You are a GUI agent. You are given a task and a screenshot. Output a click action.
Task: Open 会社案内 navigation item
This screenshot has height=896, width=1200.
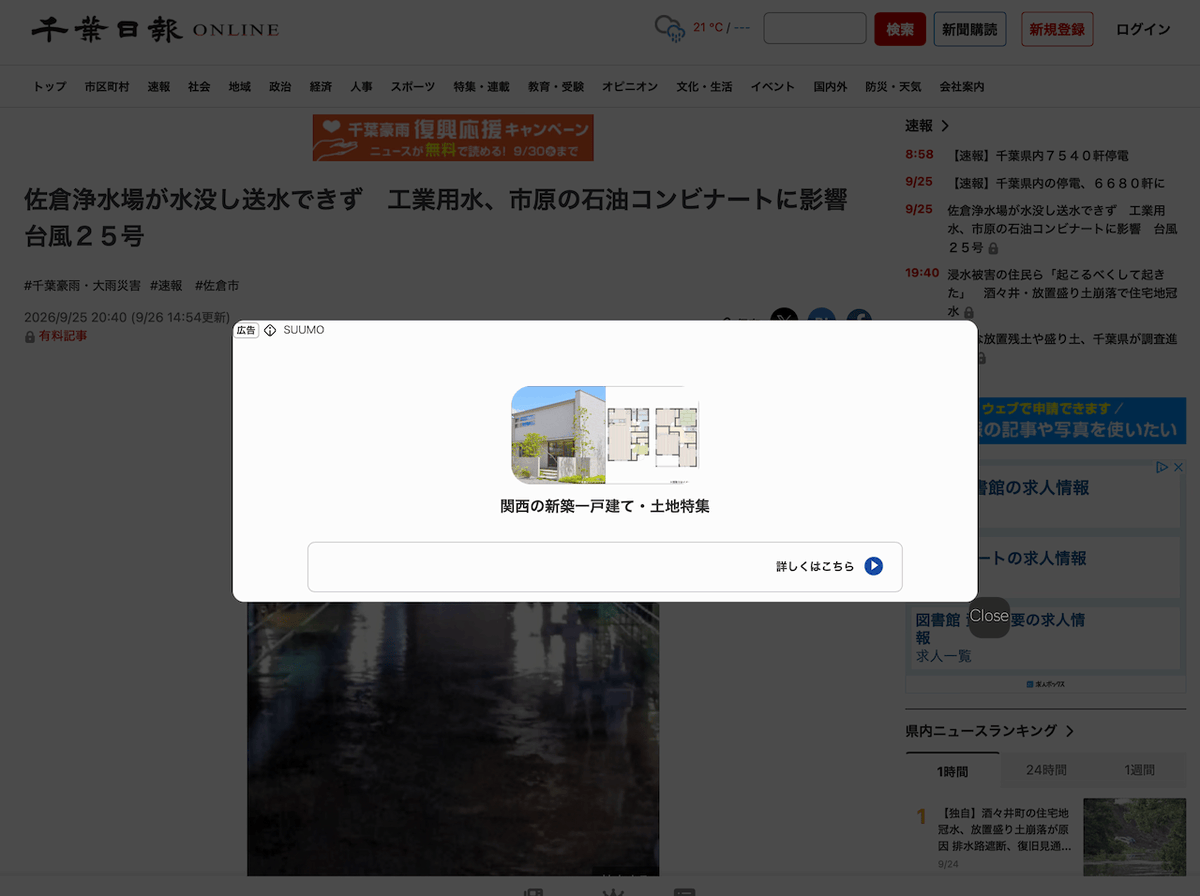point(962,87)
